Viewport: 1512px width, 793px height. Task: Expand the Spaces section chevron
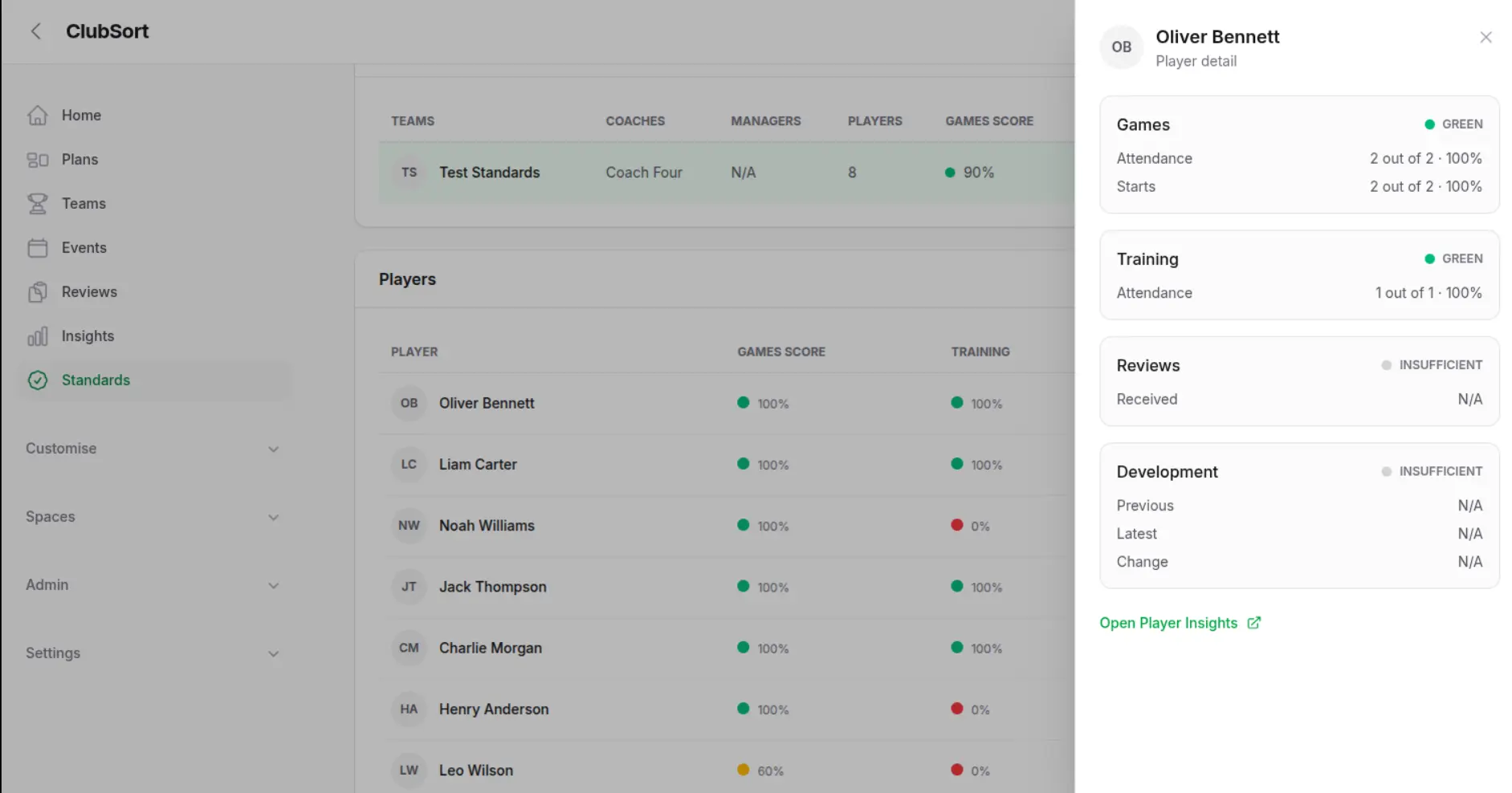pyautogui.click(x=273, y=518)
